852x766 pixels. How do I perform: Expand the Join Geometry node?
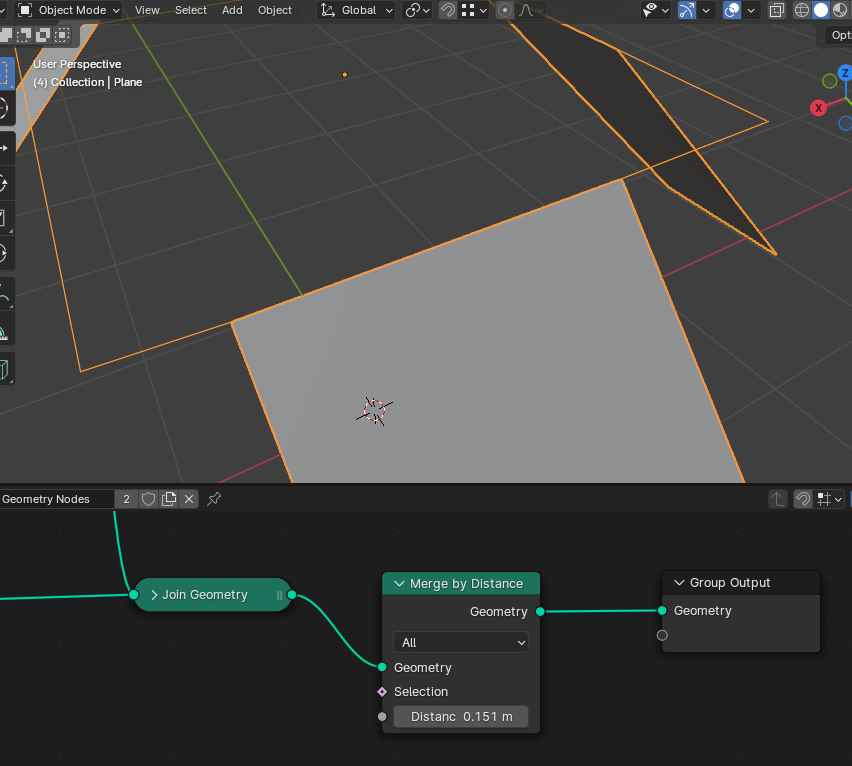(x=154, y=595)
